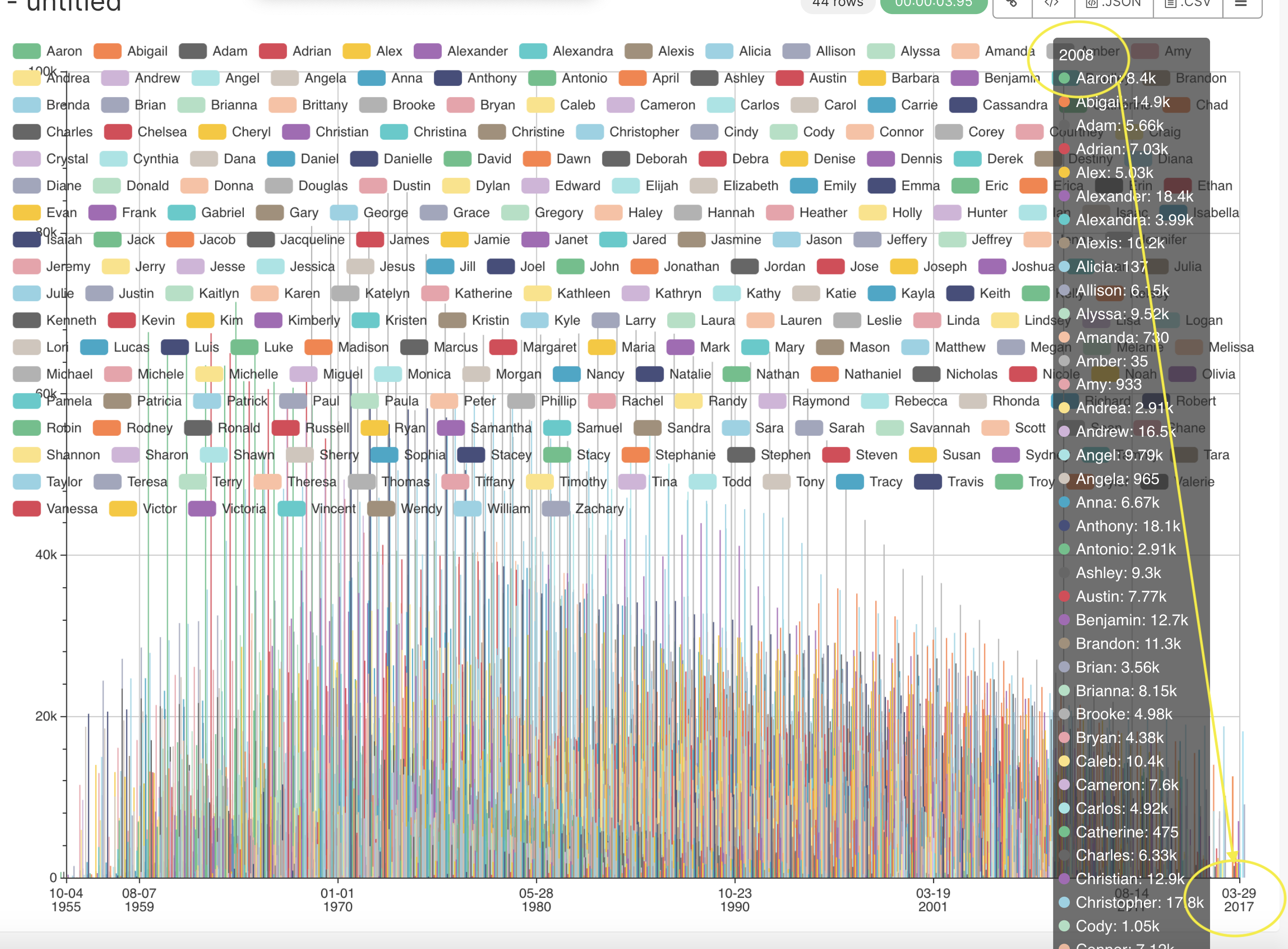
Task: Toggle the Vanessa series off
Action: [x=72, y=508]
